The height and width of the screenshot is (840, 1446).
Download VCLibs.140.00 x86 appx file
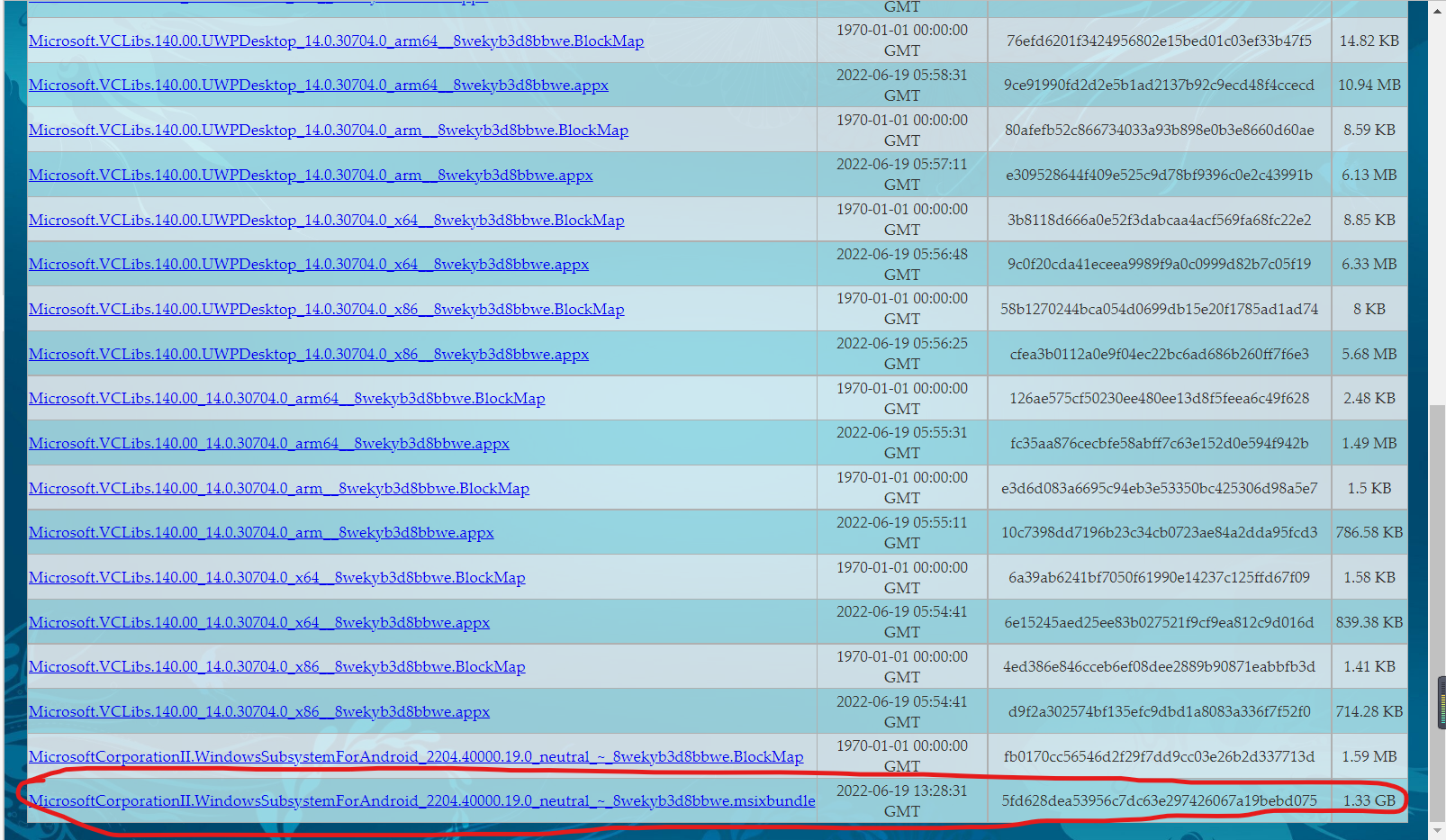click(259, 711)
